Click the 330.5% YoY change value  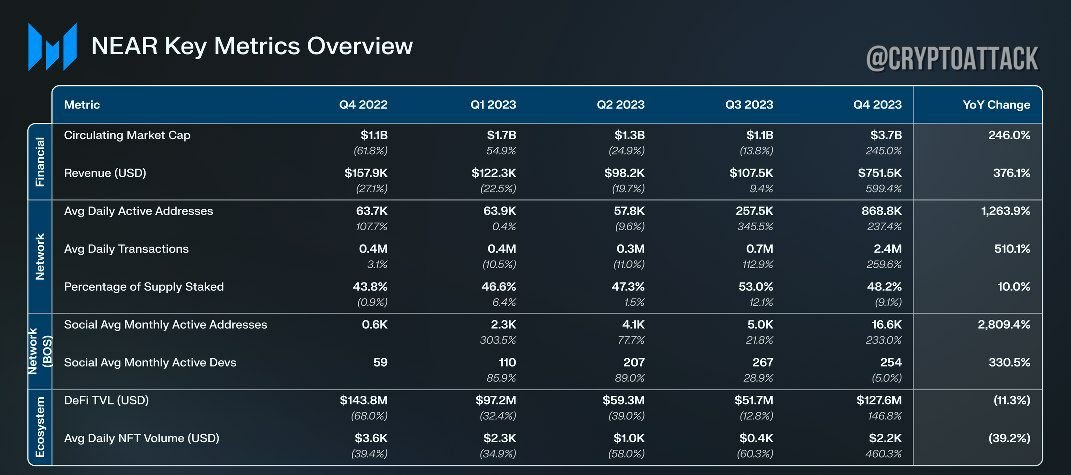(1011, 362)
